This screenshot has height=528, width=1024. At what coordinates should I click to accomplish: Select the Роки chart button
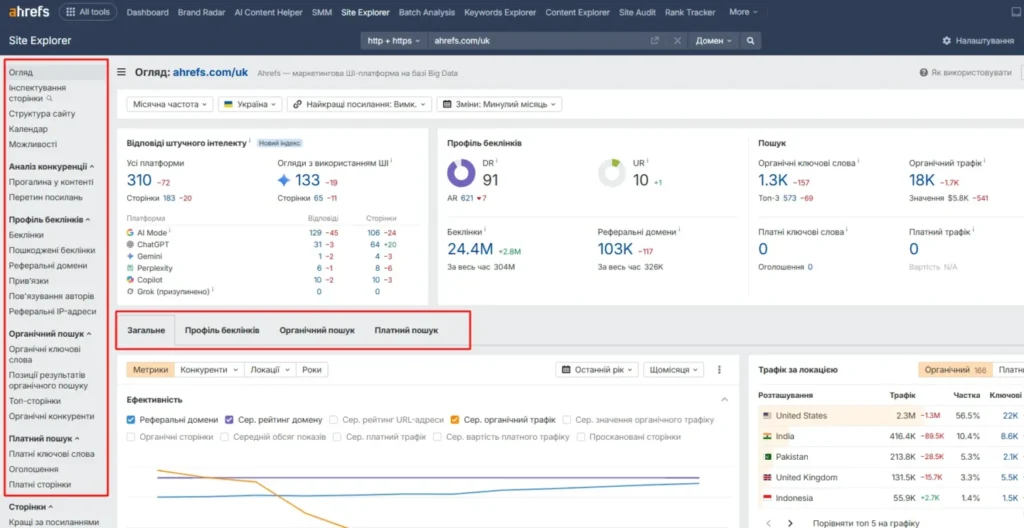[x=312, y=370]
